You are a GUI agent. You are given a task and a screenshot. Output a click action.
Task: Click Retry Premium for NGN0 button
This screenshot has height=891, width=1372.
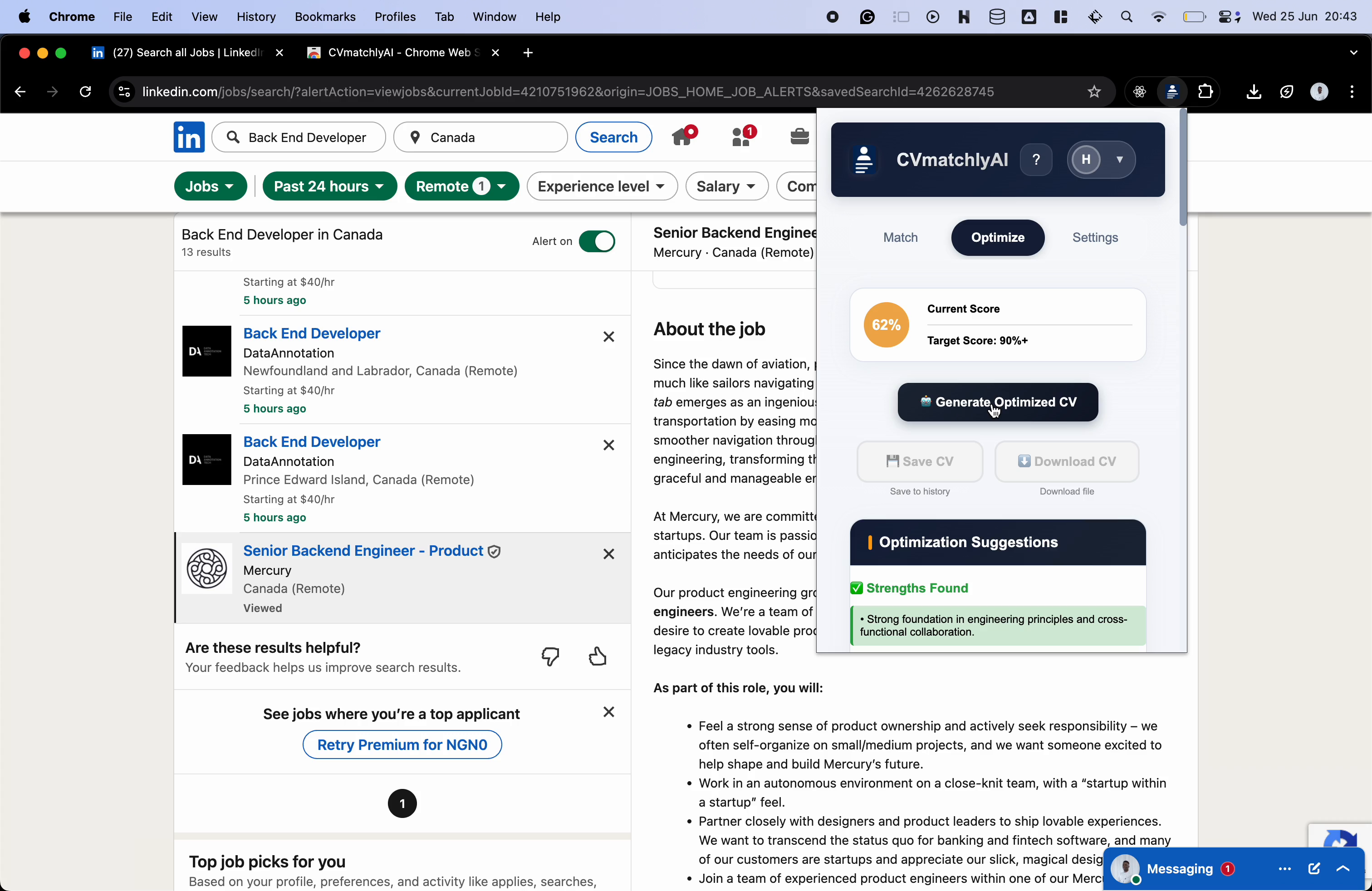click(x=402, y=744)
